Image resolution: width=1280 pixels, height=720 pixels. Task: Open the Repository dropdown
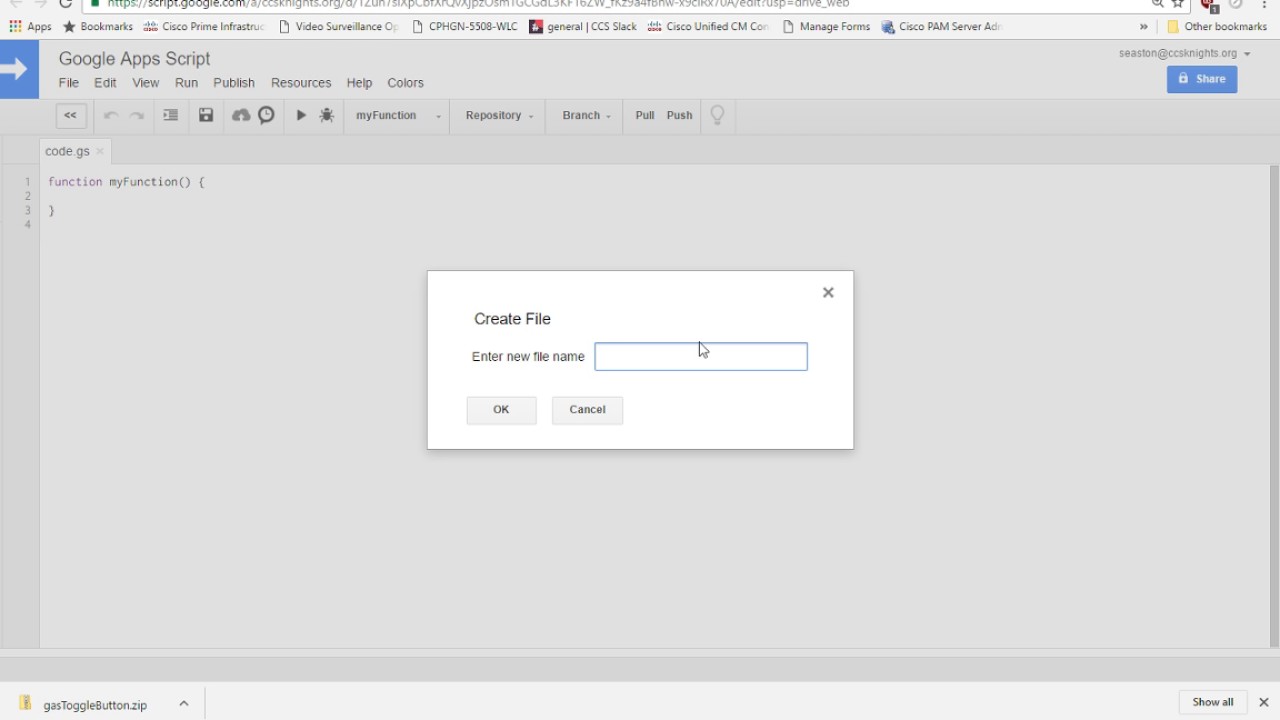(499, 116)
